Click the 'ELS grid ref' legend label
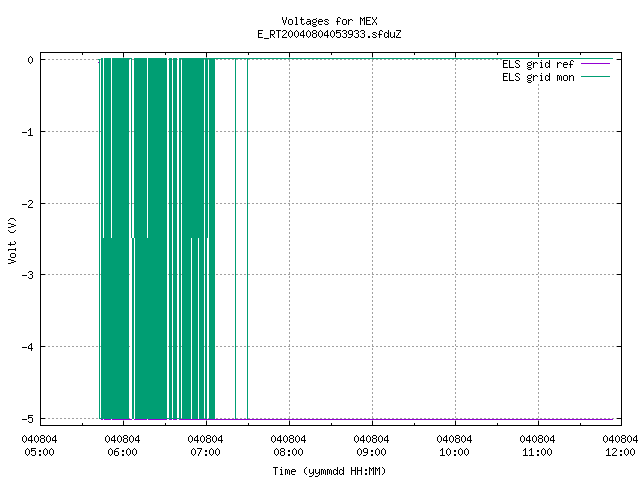 point(538,64)
